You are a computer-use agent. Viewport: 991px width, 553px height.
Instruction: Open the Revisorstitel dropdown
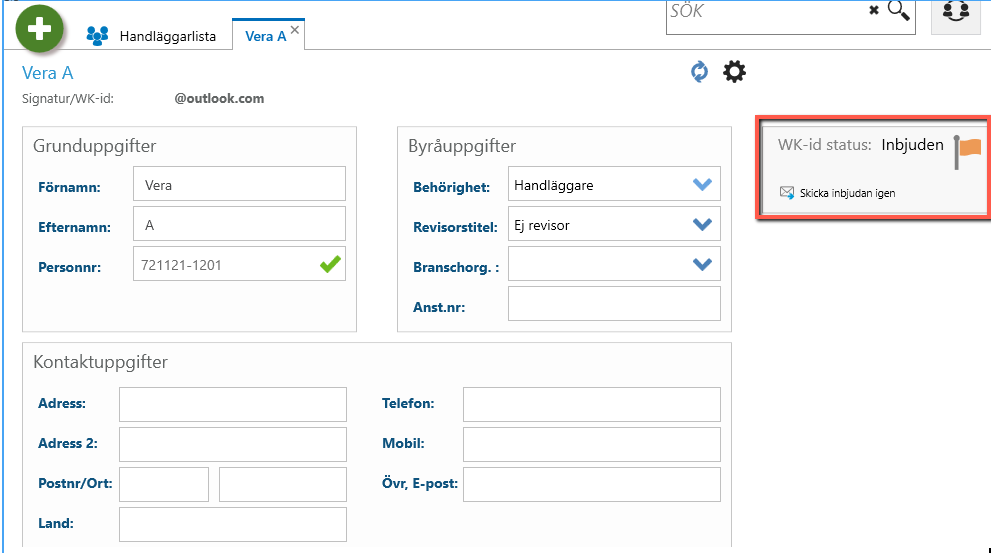(x=614, y=224)
